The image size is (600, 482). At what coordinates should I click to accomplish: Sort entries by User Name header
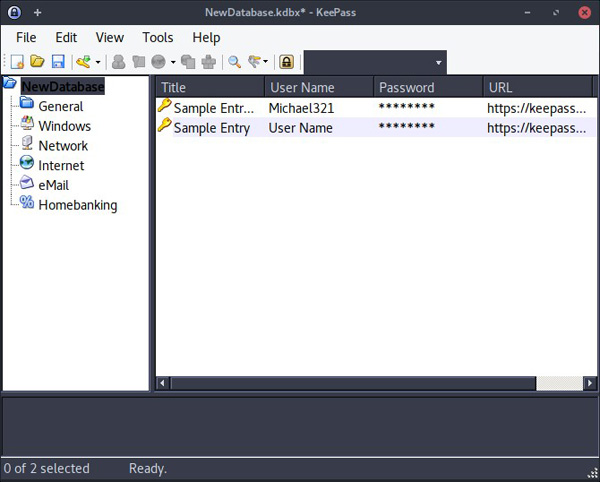319,88
